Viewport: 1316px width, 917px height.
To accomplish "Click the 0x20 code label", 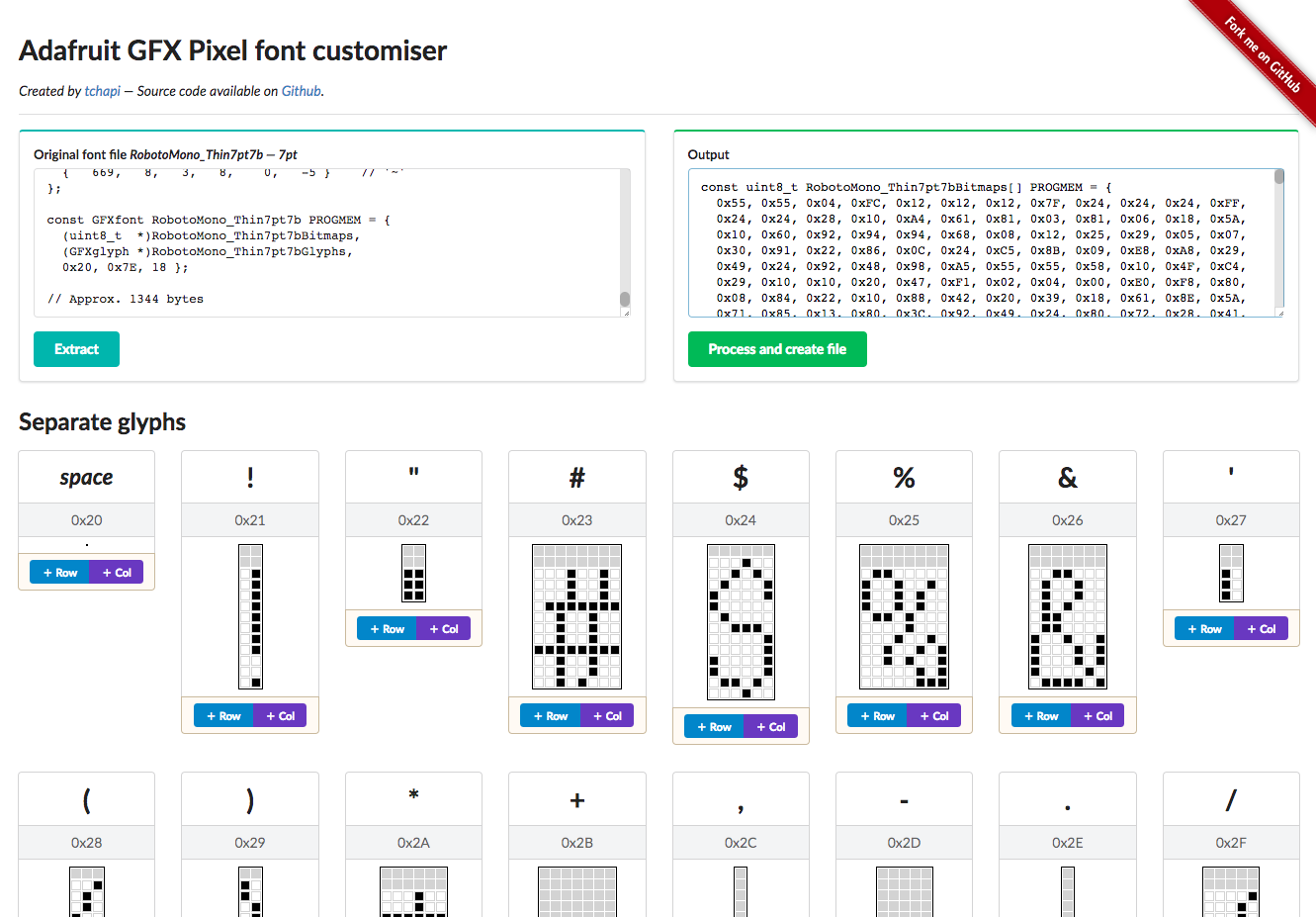I will 86,520.
